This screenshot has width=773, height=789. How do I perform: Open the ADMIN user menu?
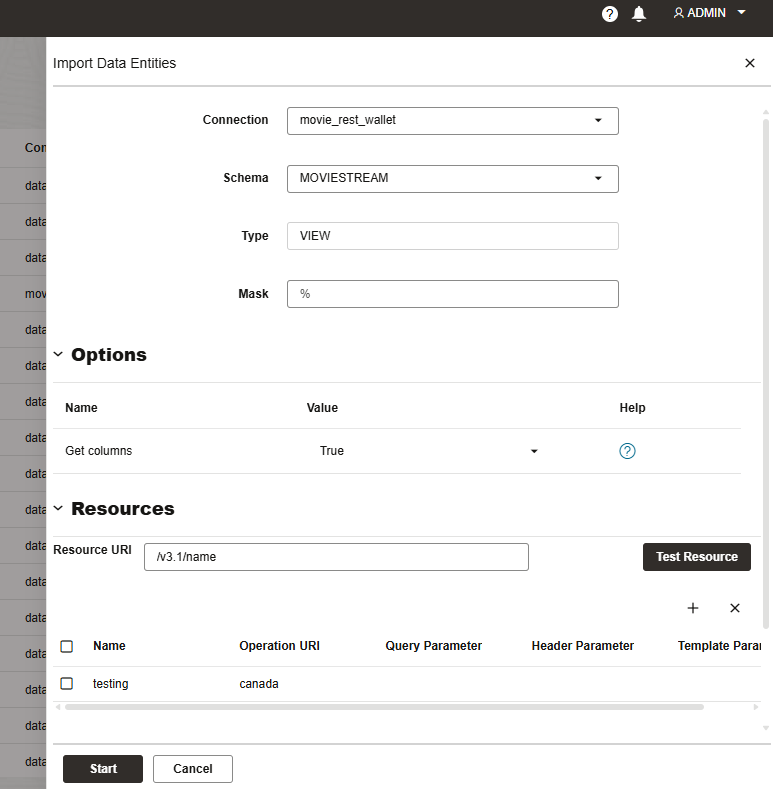click(709, 13)
